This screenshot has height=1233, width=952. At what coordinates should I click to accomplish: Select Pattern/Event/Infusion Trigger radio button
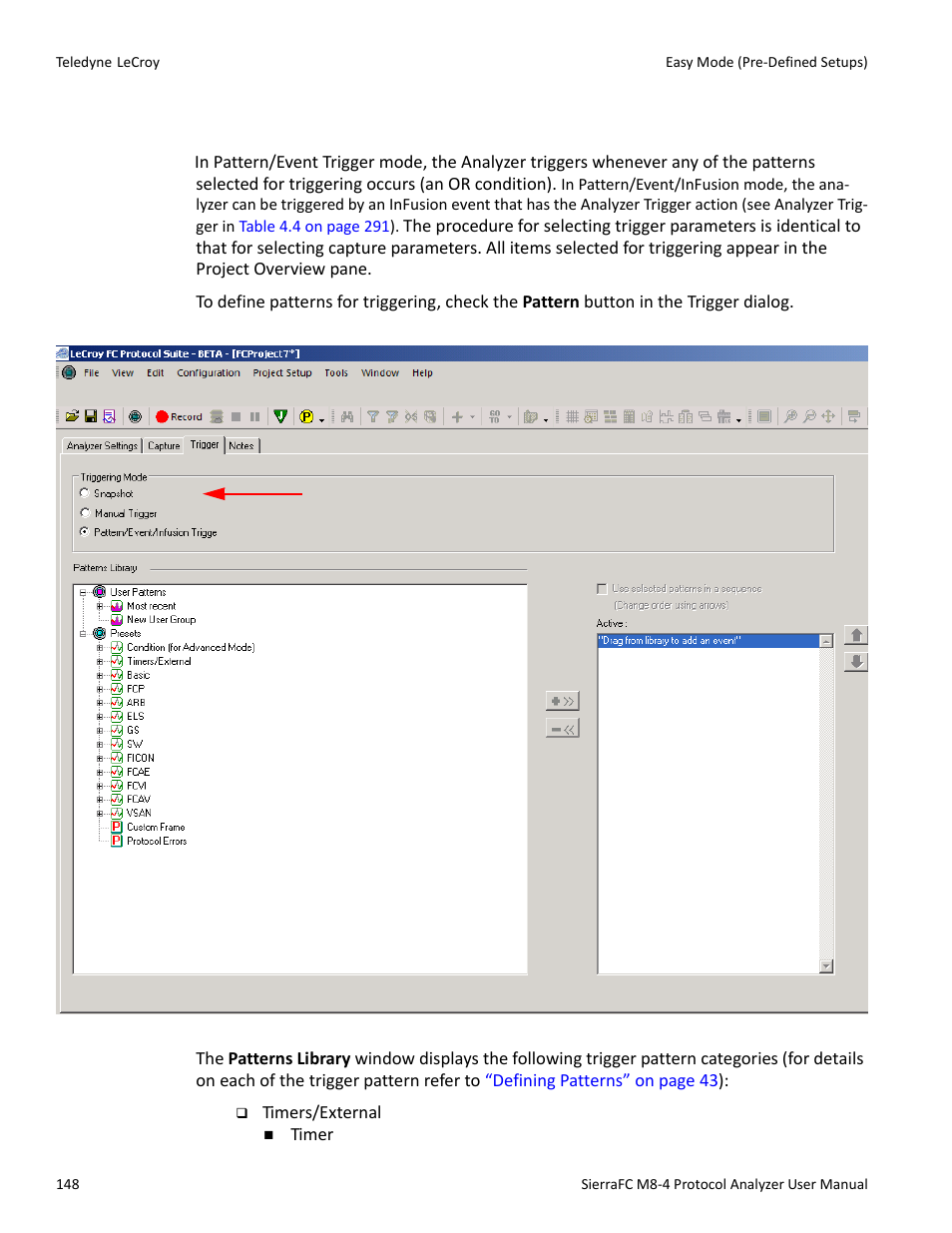pyautogui.click(x=85, y=532)
